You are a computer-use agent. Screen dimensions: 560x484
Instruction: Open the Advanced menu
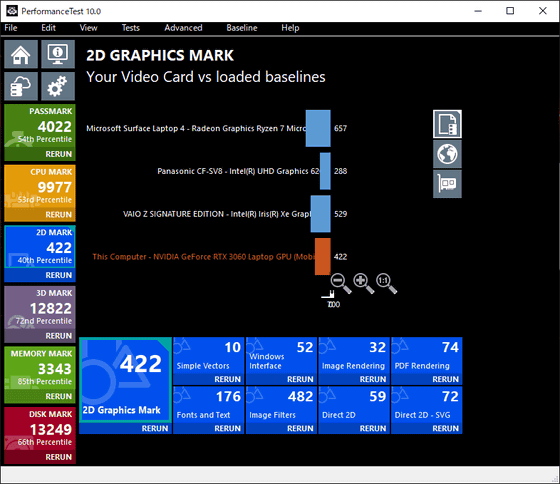pos(183,28)
